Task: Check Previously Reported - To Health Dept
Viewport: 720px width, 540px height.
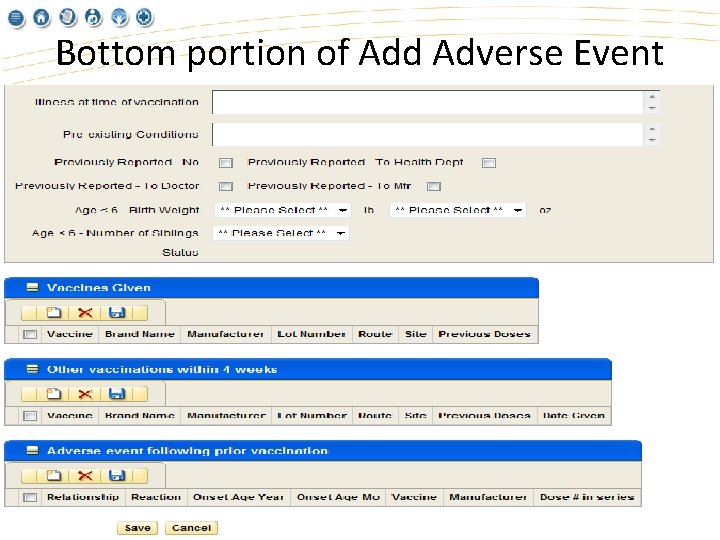Action: point(489,163)
